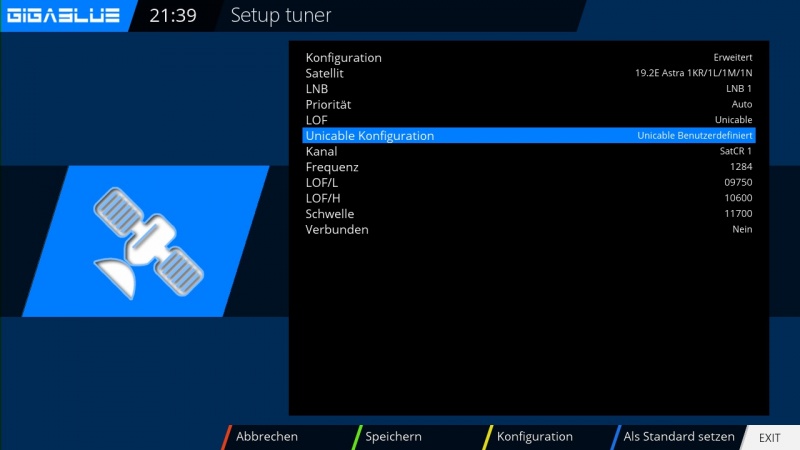Select the LOF/H field showing 10600
The image size is (800, 450).
tap(528, 198)
